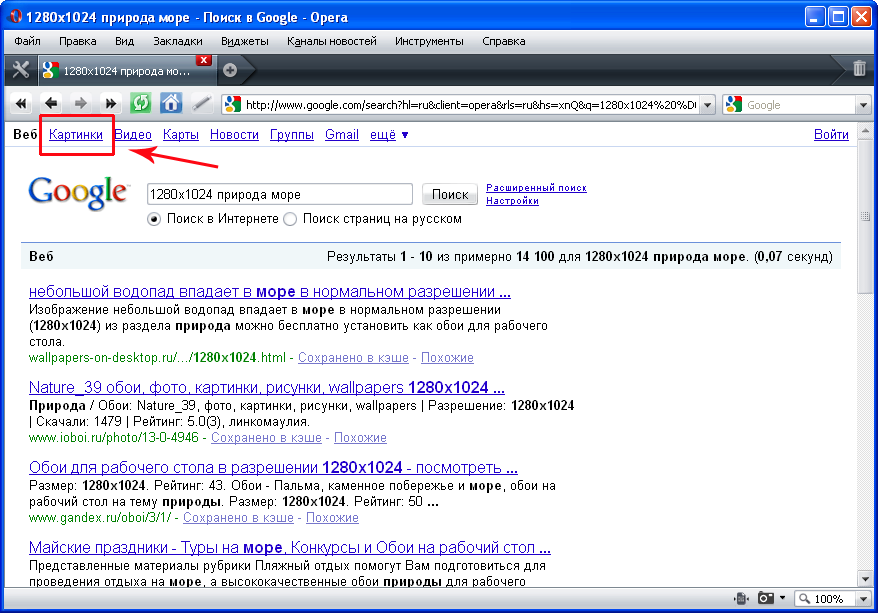Screen dimensions: 878x613
Task: Open the Картинки link
Action: click(x=76, y=135)
